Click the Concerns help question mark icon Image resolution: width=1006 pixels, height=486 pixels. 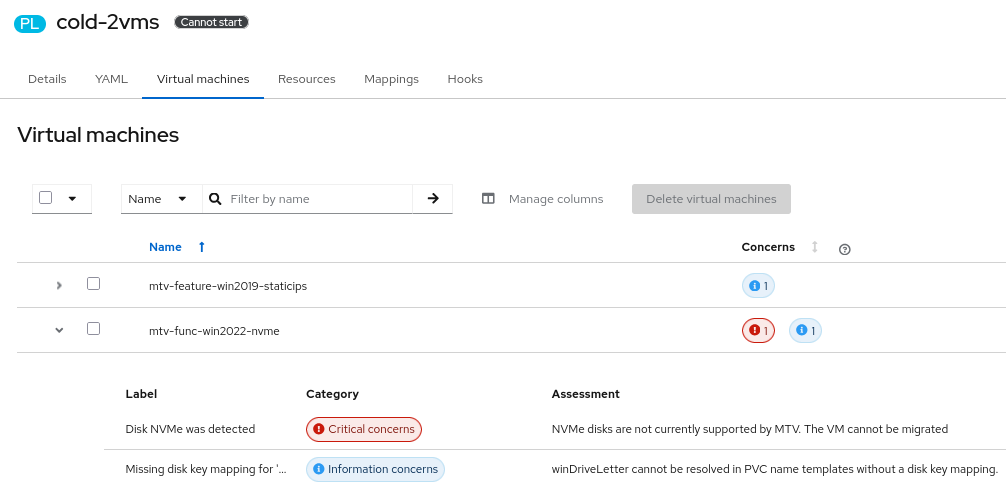pyautogui.click(x=845, y=249)
